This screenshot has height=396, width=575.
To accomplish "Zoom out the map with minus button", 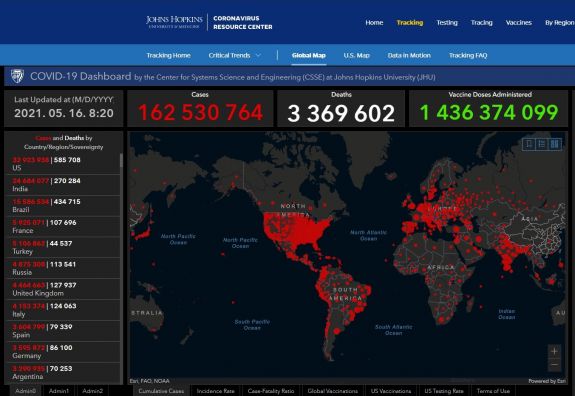I will point(554,364).
